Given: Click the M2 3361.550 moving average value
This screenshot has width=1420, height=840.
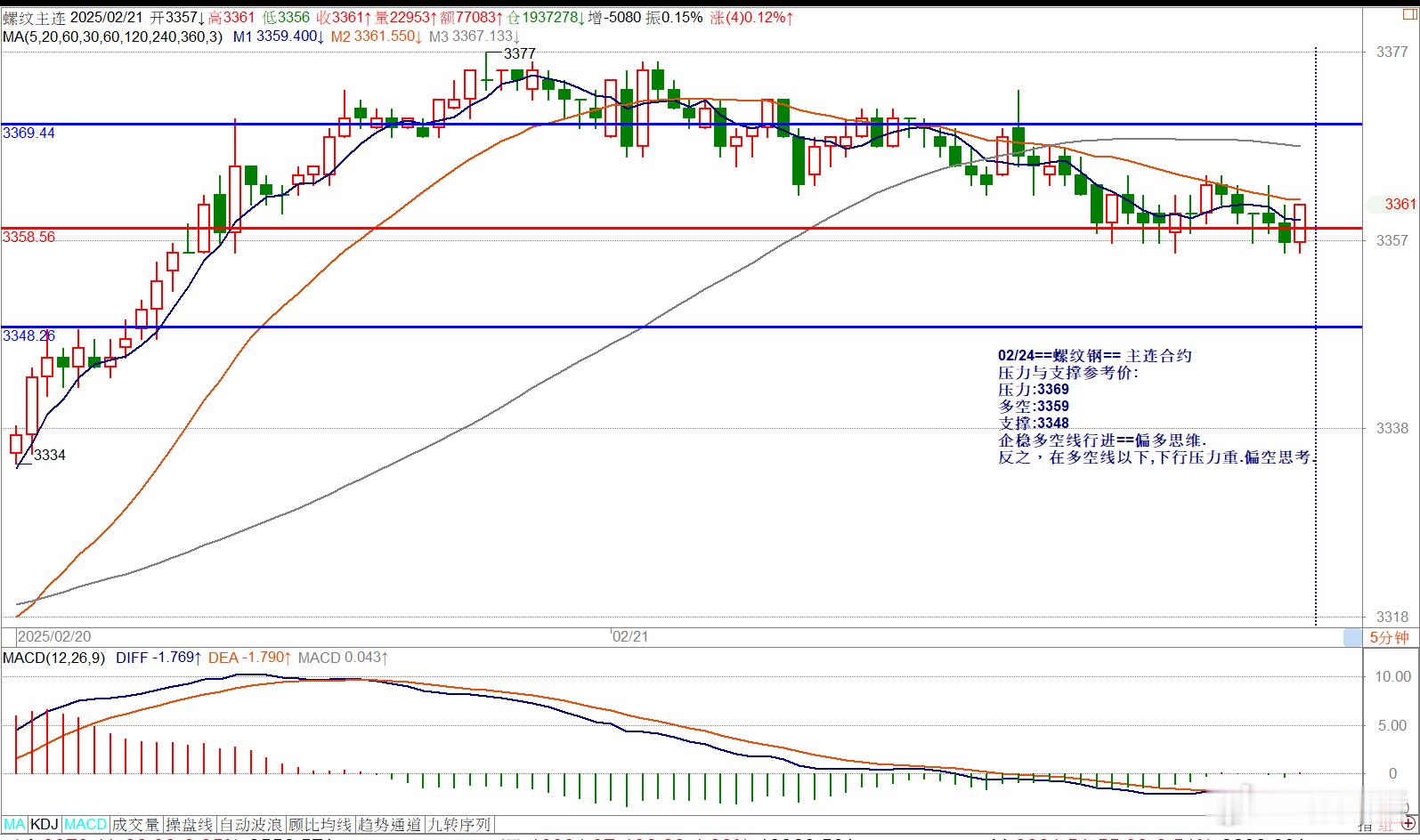Looking at the screenshot, I should 377,36.
